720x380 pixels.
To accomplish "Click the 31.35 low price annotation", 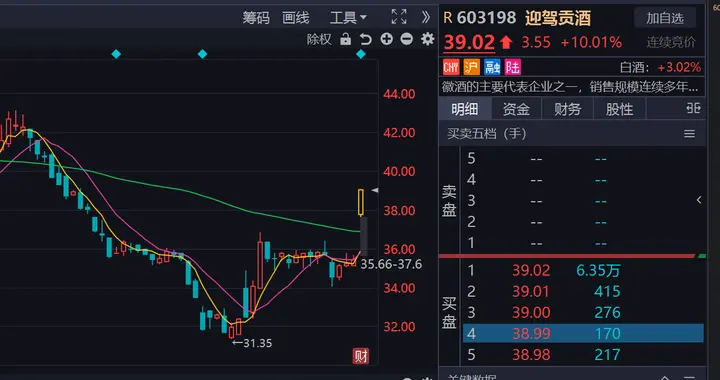I will click(x=252, y=343).
